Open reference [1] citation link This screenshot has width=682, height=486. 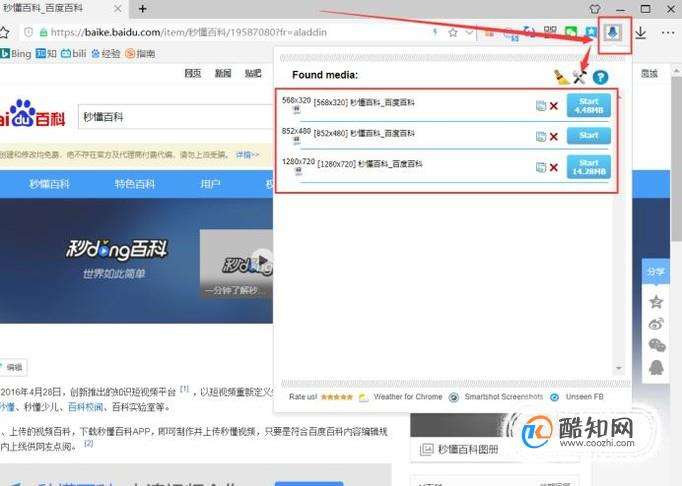coord(184,389)
